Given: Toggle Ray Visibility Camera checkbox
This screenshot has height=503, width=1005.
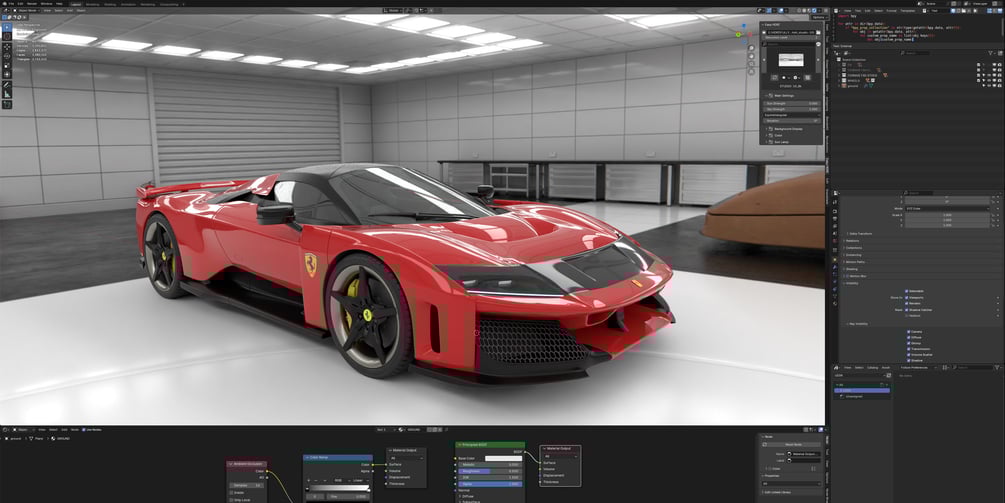Looking at the screenshot, I should coord(909,332).
